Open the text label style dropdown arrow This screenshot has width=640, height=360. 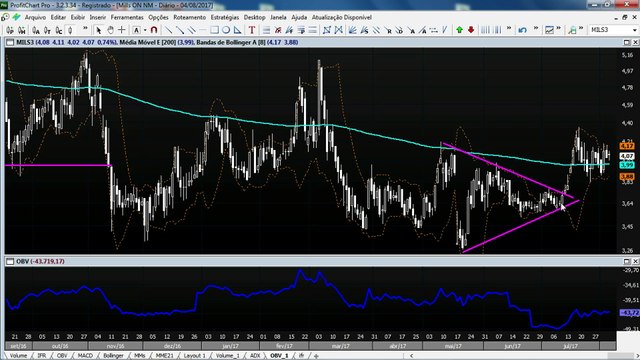coord(145,30)
